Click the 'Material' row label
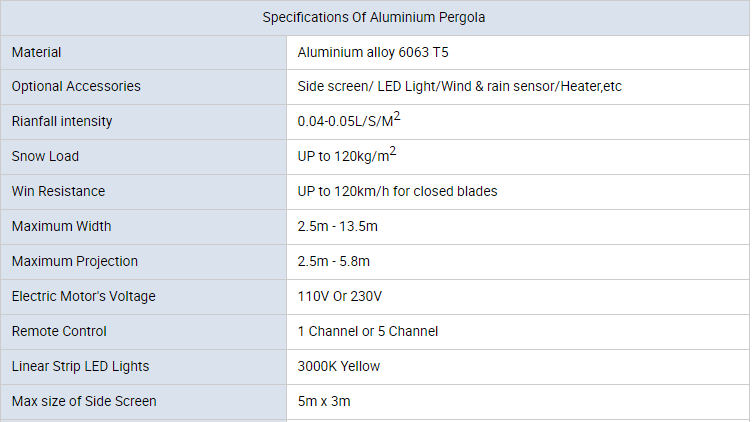Screen dimensions: 752x422 36,52
